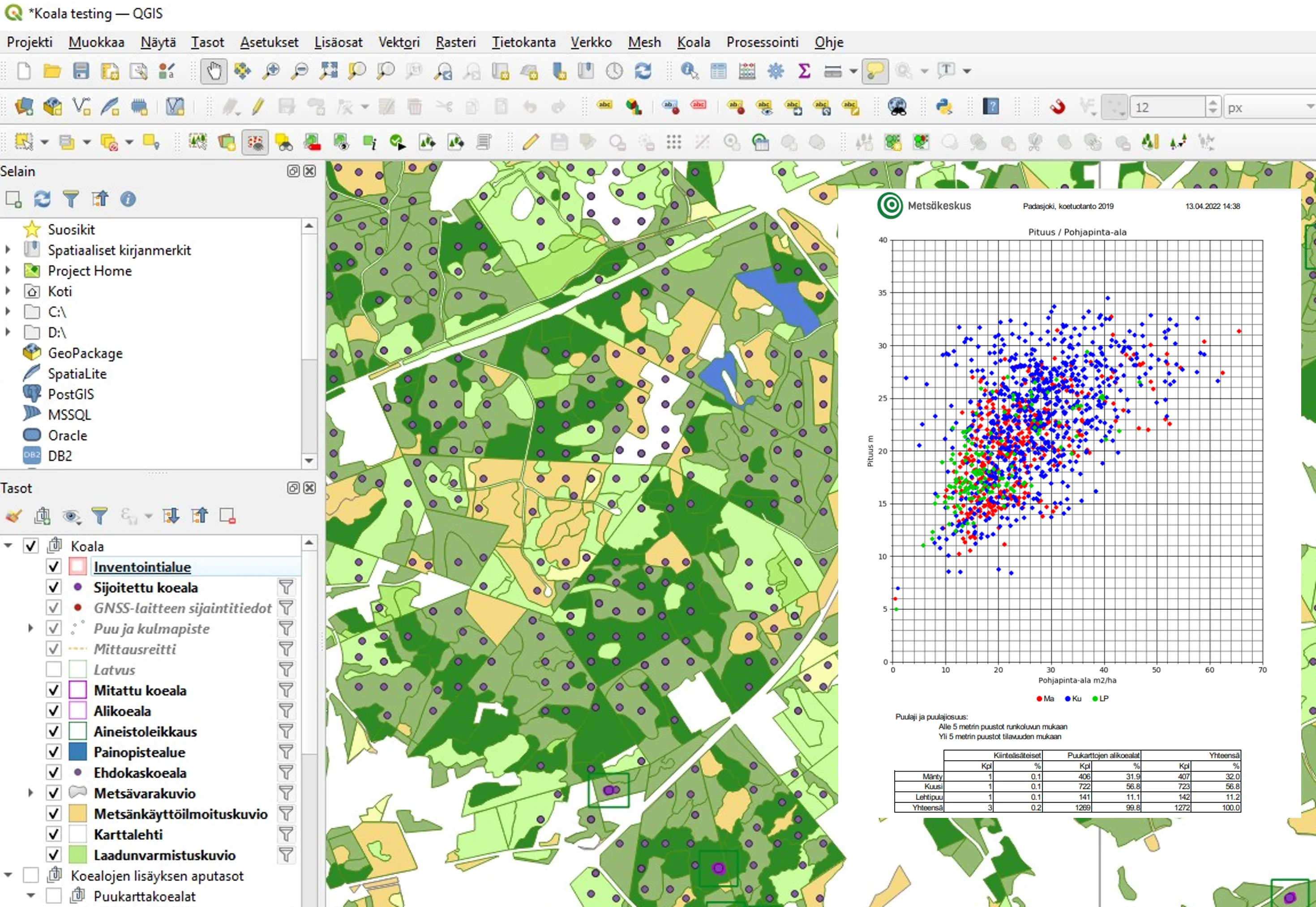Image resolution: width=1316 pixels, height=907 pixels.
Task: Click the blue Help question mark icon
Action: (x=991, y=107)
